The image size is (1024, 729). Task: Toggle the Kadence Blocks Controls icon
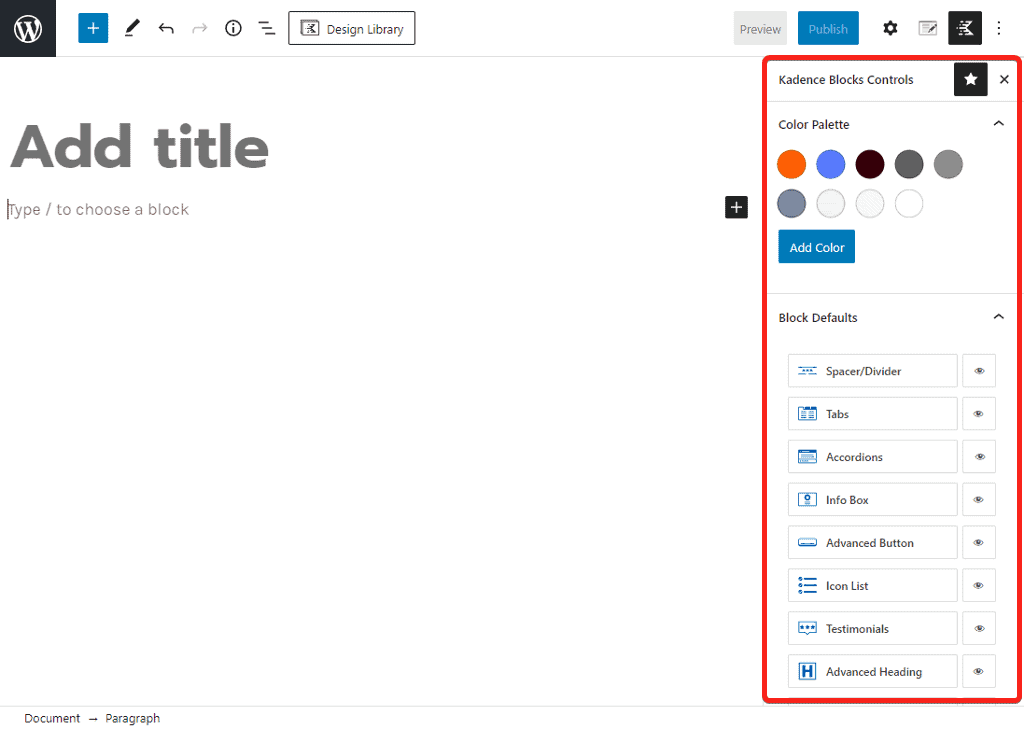pos(965,28)
